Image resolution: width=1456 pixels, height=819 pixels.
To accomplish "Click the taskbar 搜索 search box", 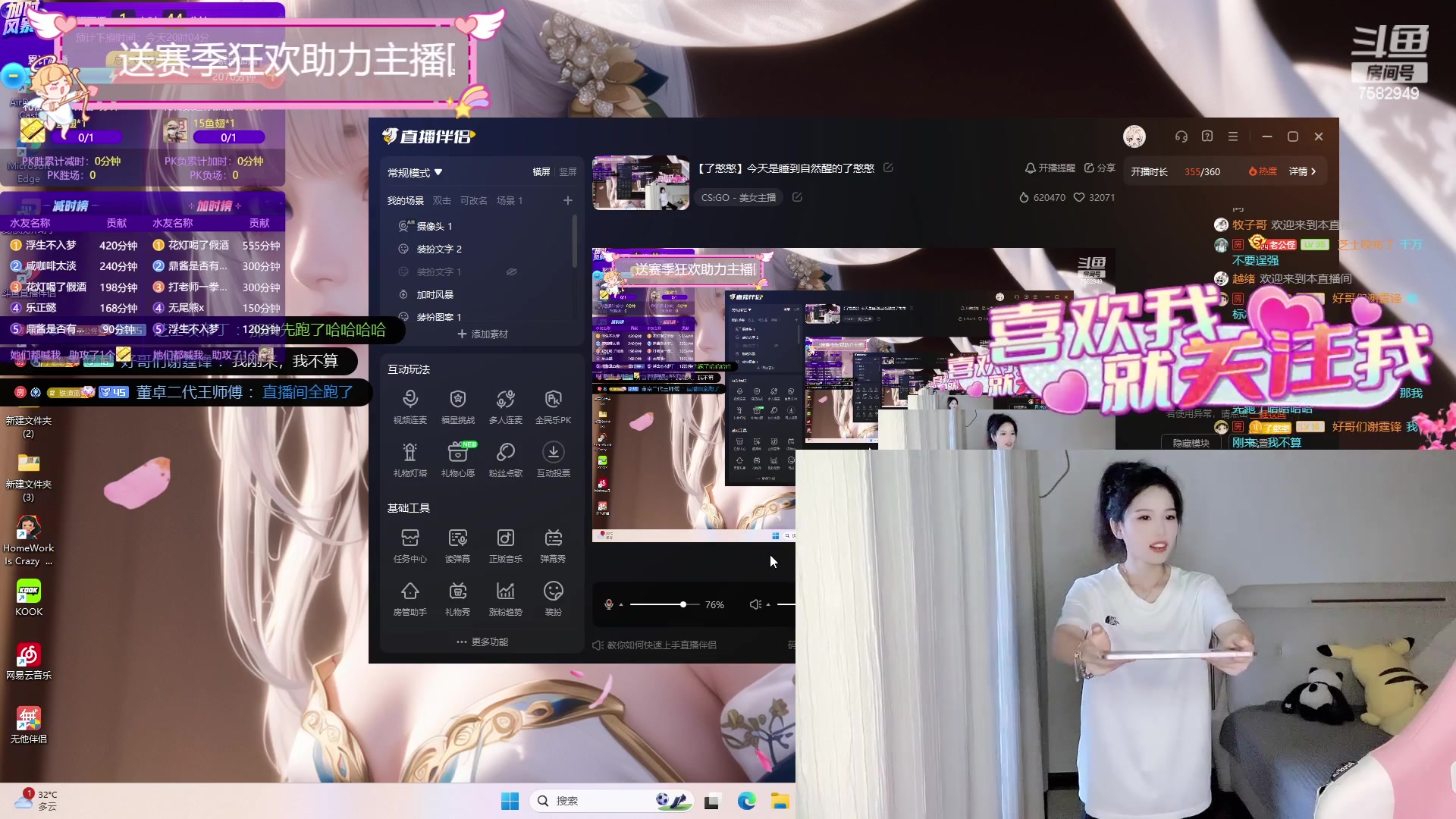I will 611,801.
